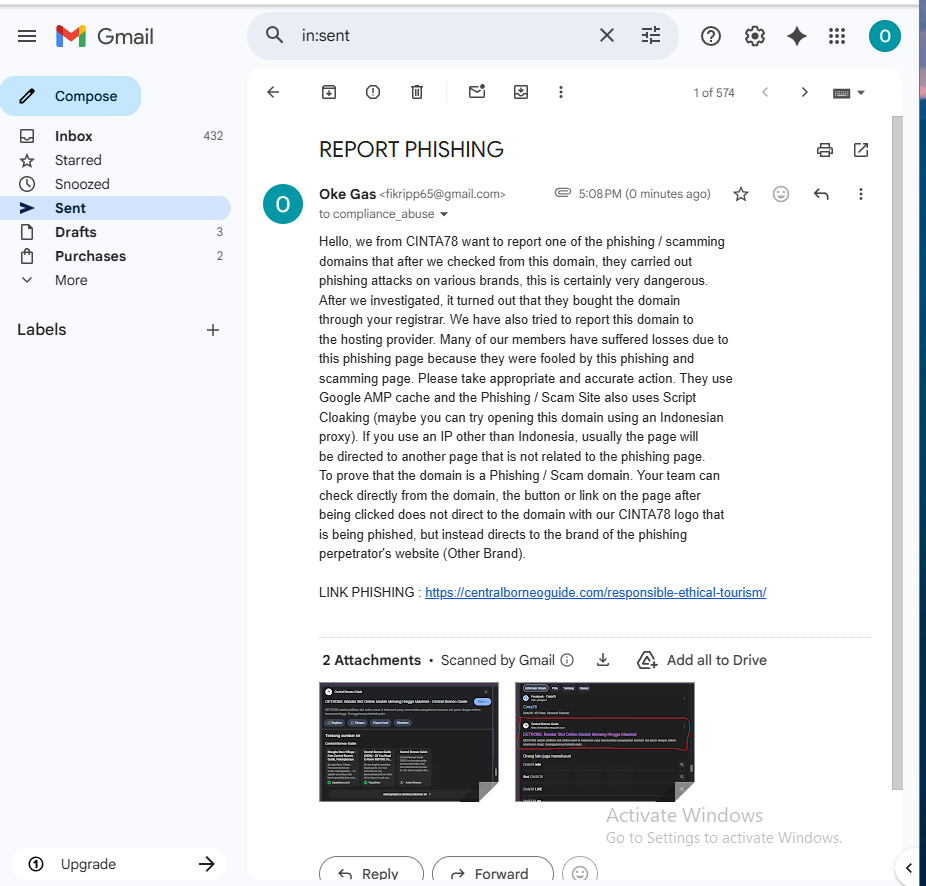Create a new label with plus
The width and height of the screenshot is (926, 886).
(x=213, y=330)
